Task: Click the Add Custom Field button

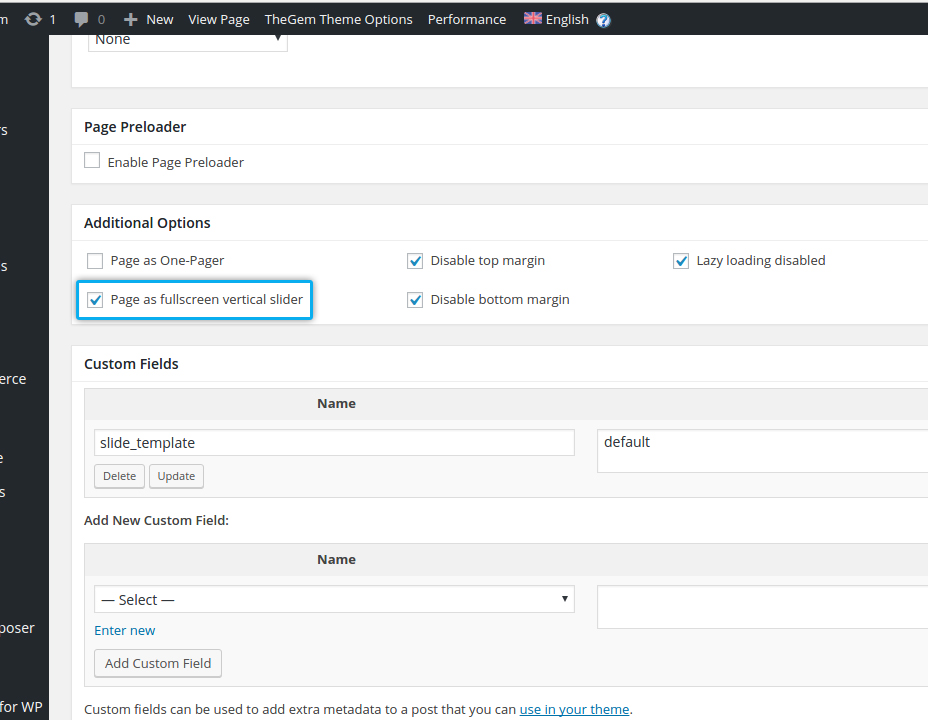Action: (x=158, y=663)
